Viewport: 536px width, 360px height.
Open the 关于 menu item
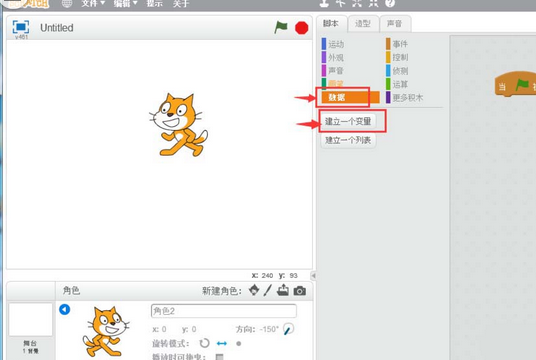coord(181,3)
